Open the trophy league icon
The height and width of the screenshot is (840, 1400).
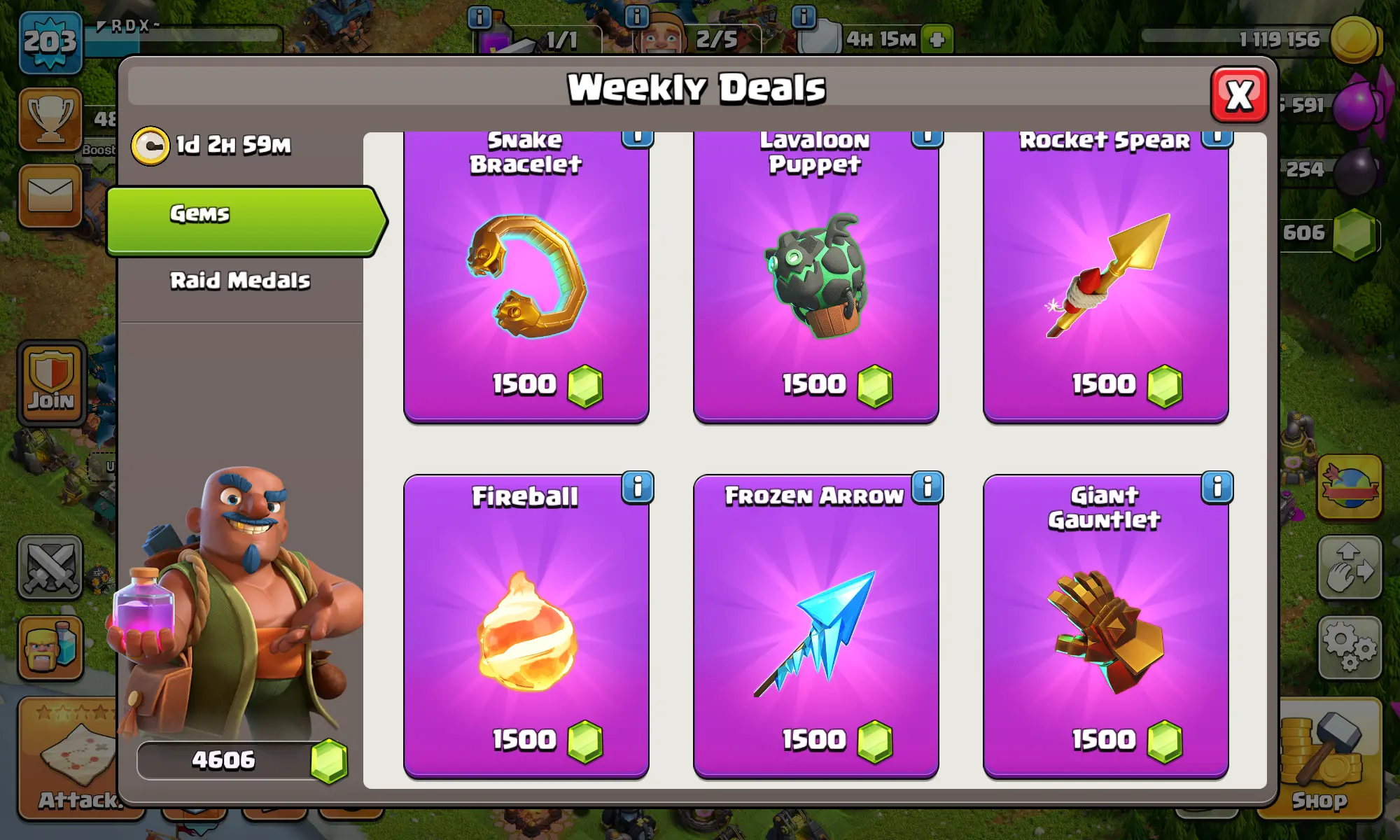pos(50,119)
